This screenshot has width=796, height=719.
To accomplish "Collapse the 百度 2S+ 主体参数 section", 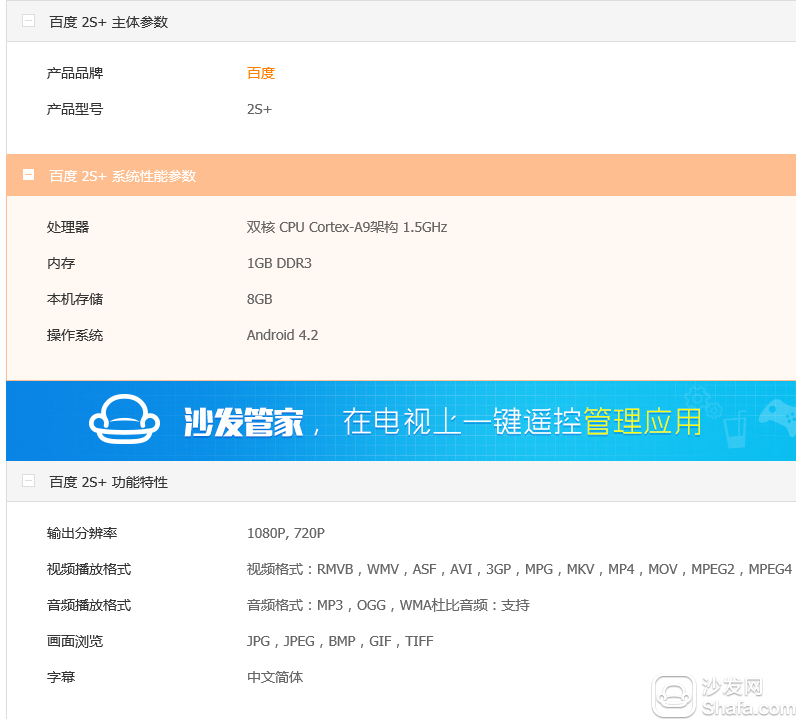I will (x=28, y=21).
